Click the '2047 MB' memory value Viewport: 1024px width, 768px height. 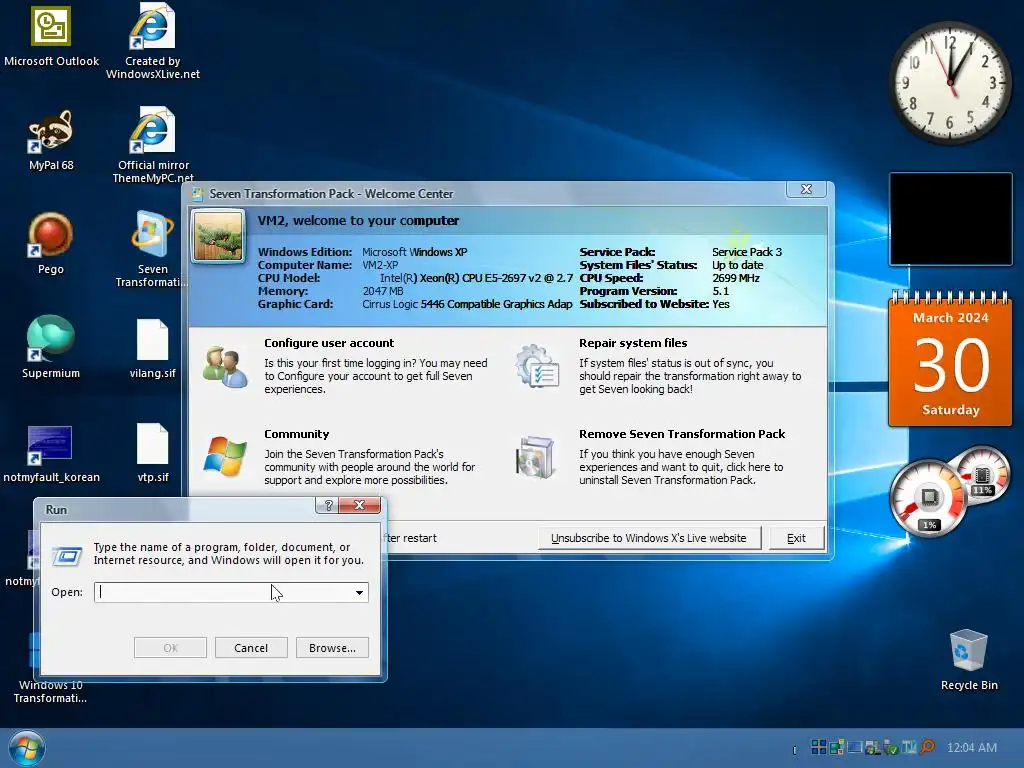pos(383,291)
